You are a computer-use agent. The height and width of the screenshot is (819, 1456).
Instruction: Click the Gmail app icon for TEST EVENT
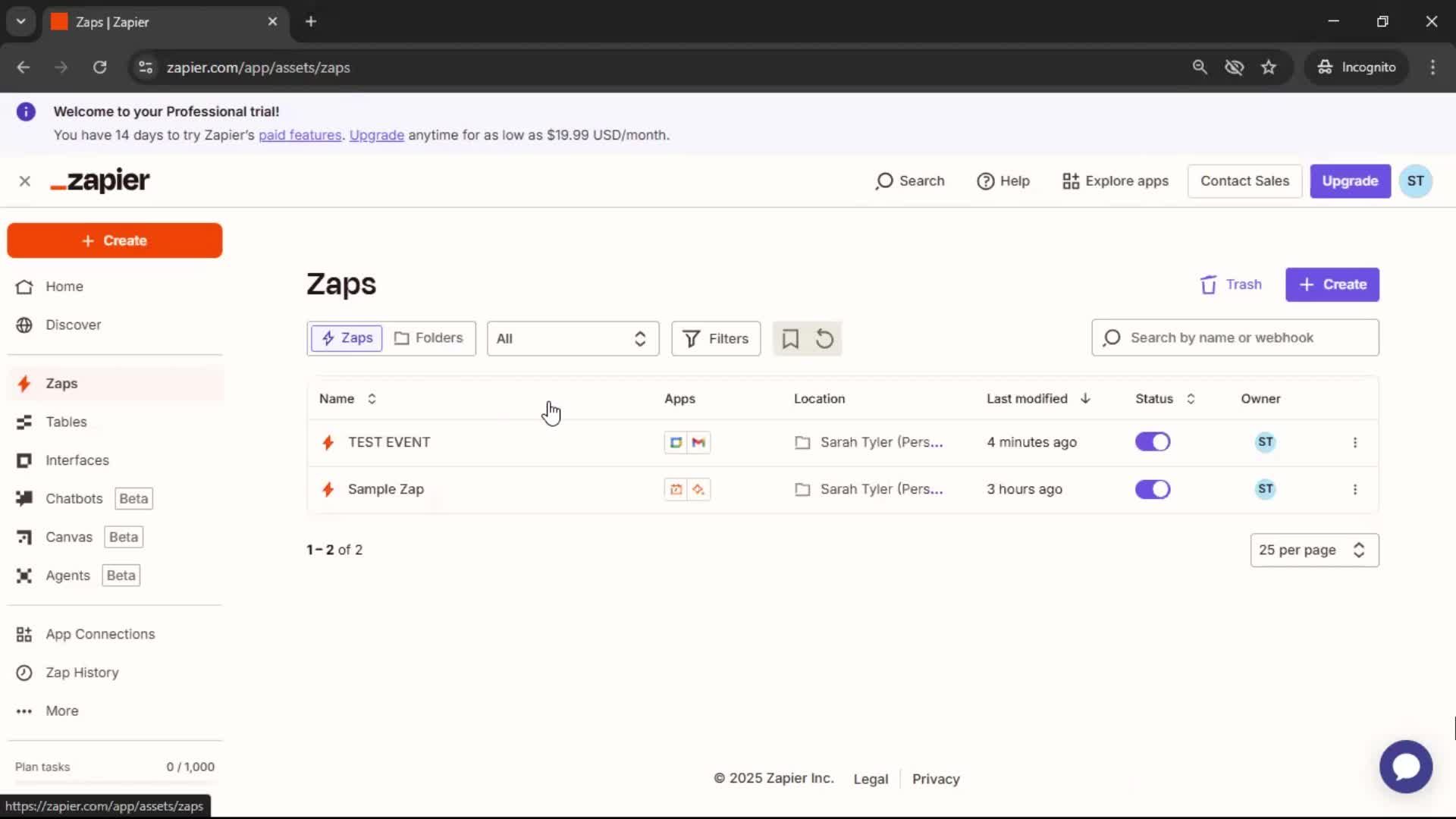pos(698,442)
